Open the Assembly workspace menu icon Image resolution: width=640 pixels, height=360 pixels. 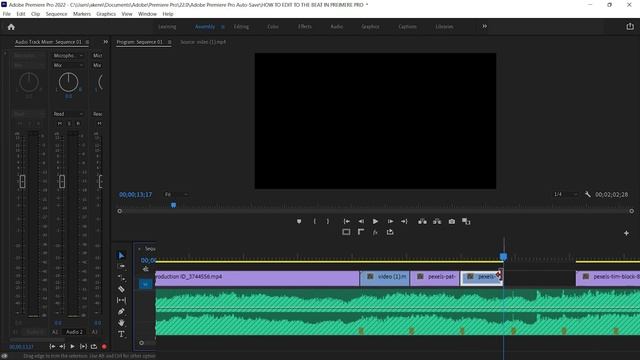[x=222, y=27]
